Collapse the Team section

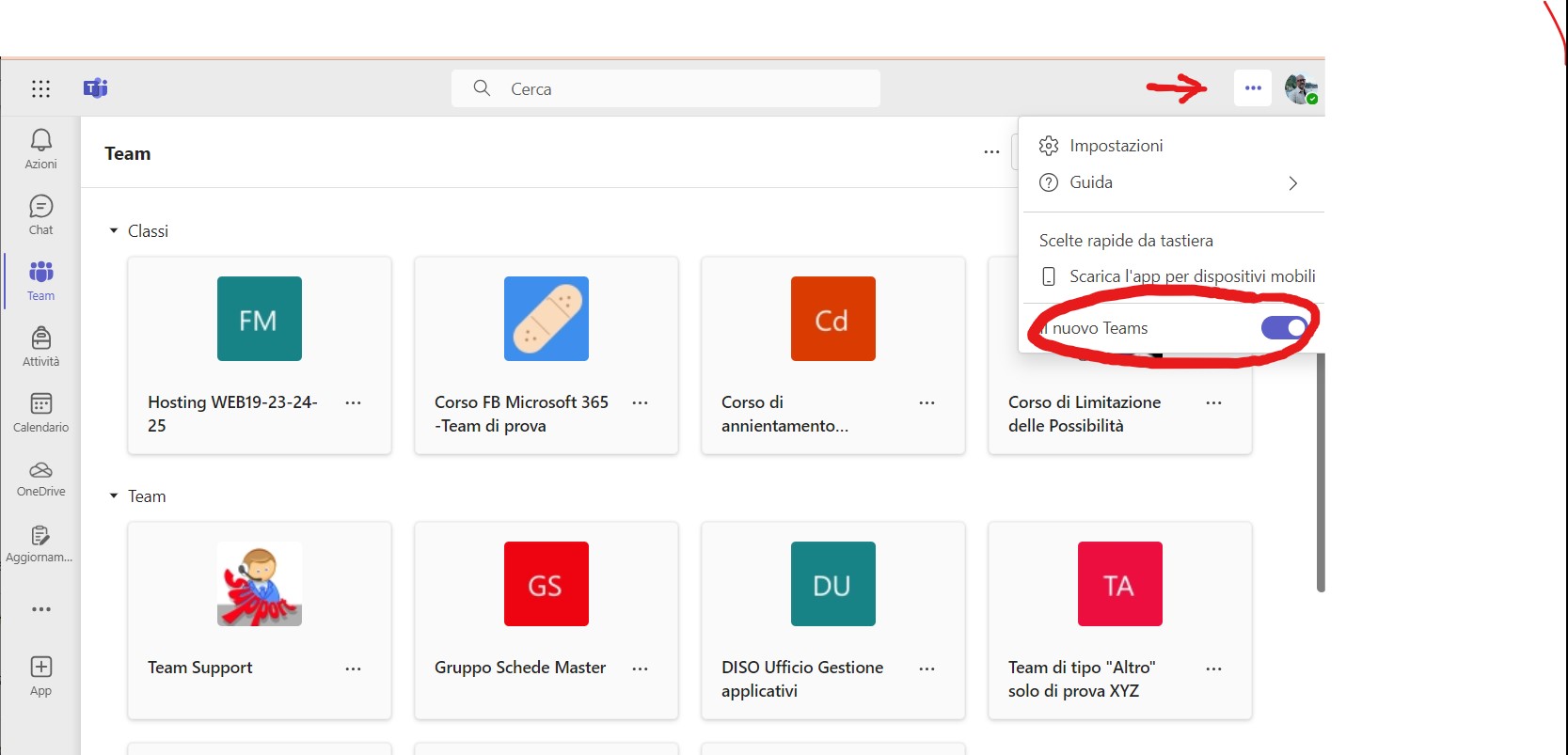click(x=114, y=495)
